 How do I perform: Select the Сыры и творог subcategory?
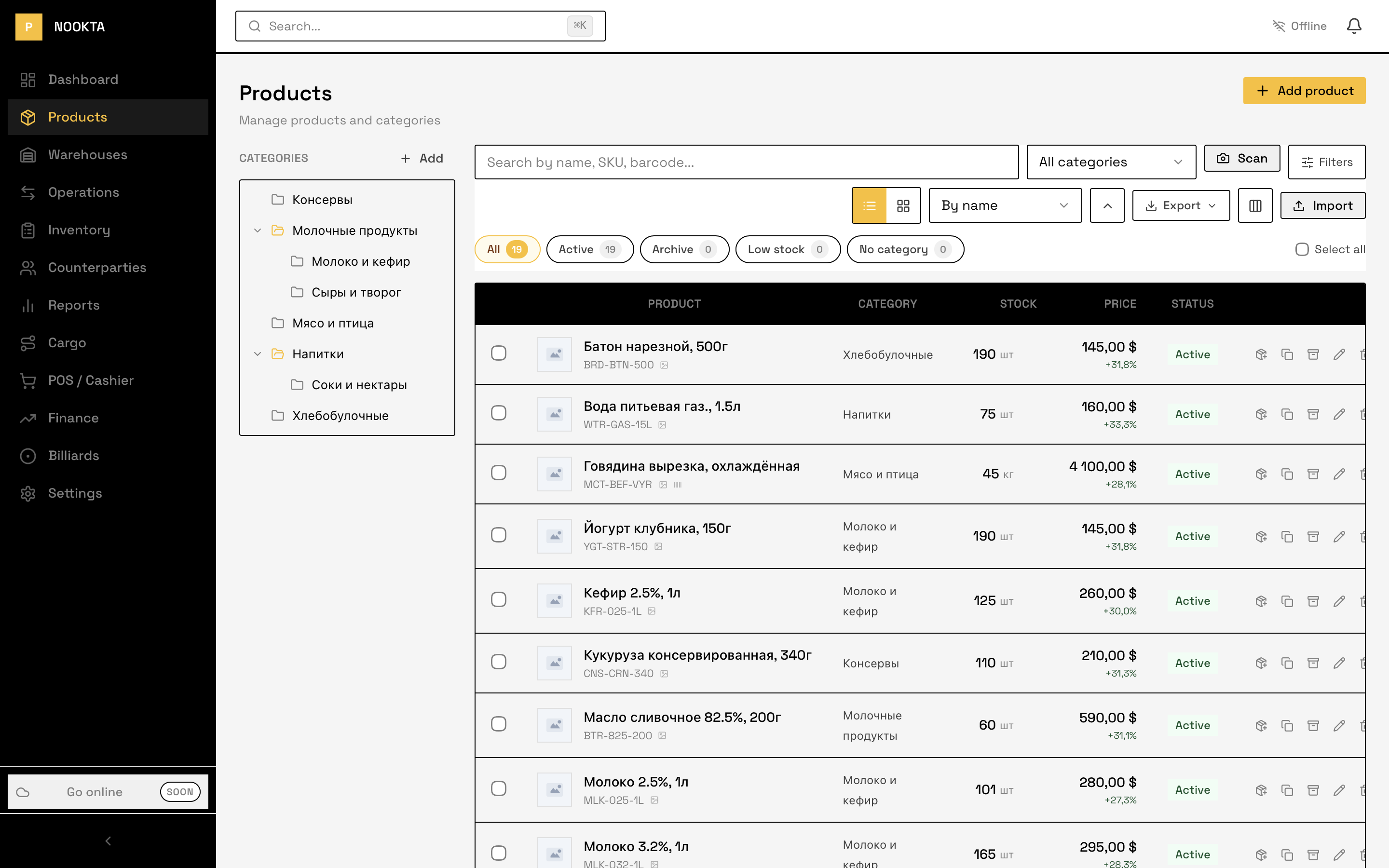(x=347, y=292)
